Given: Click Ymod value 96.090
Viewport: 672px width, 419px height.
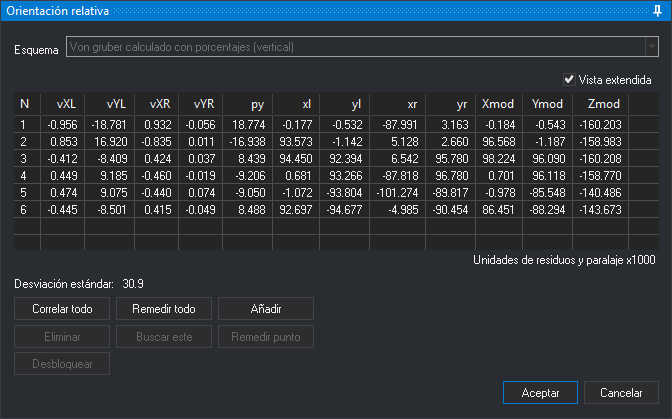Looking at the screenshot, I should click(x=547, y=159).
